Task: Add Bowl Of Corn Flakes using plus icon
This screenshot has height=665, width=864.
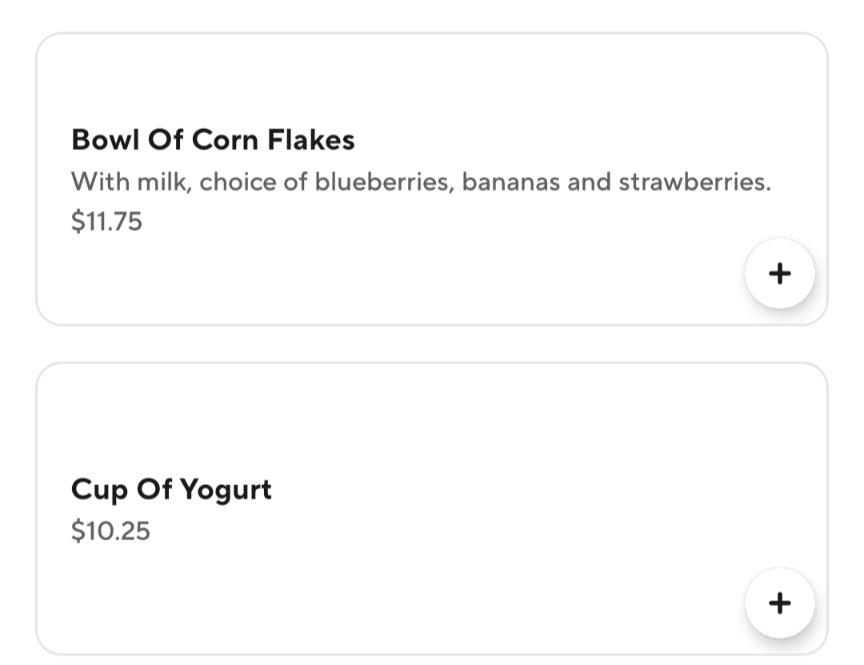Action: pyautogui.click(x=779, y=273)
